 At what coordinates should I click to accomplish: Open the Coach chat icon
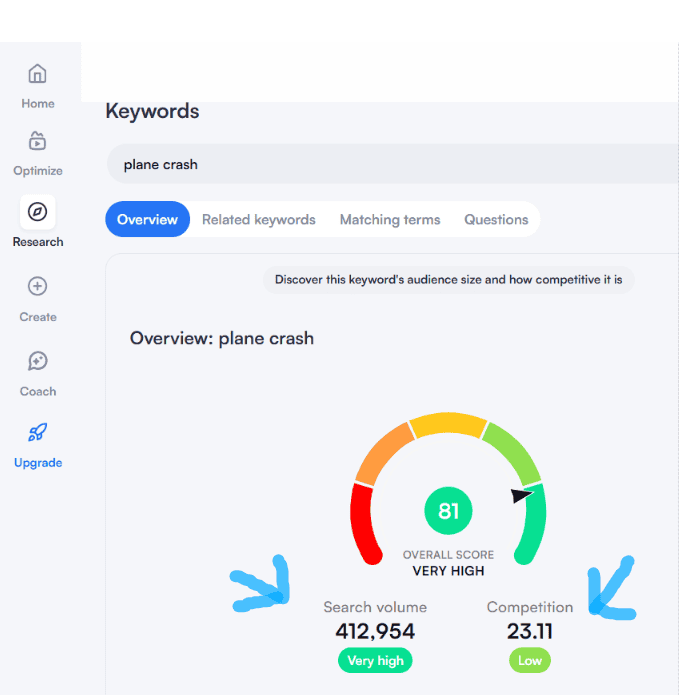[38, 361]
